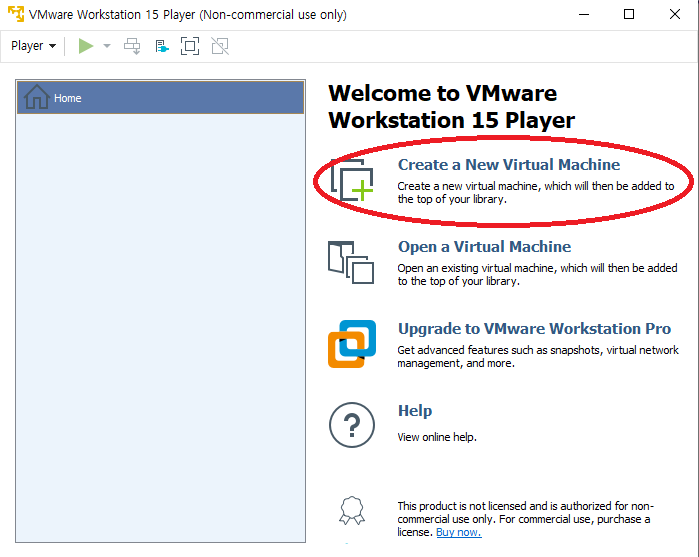Click 'View online help.' text

click(x=437, y=437)
